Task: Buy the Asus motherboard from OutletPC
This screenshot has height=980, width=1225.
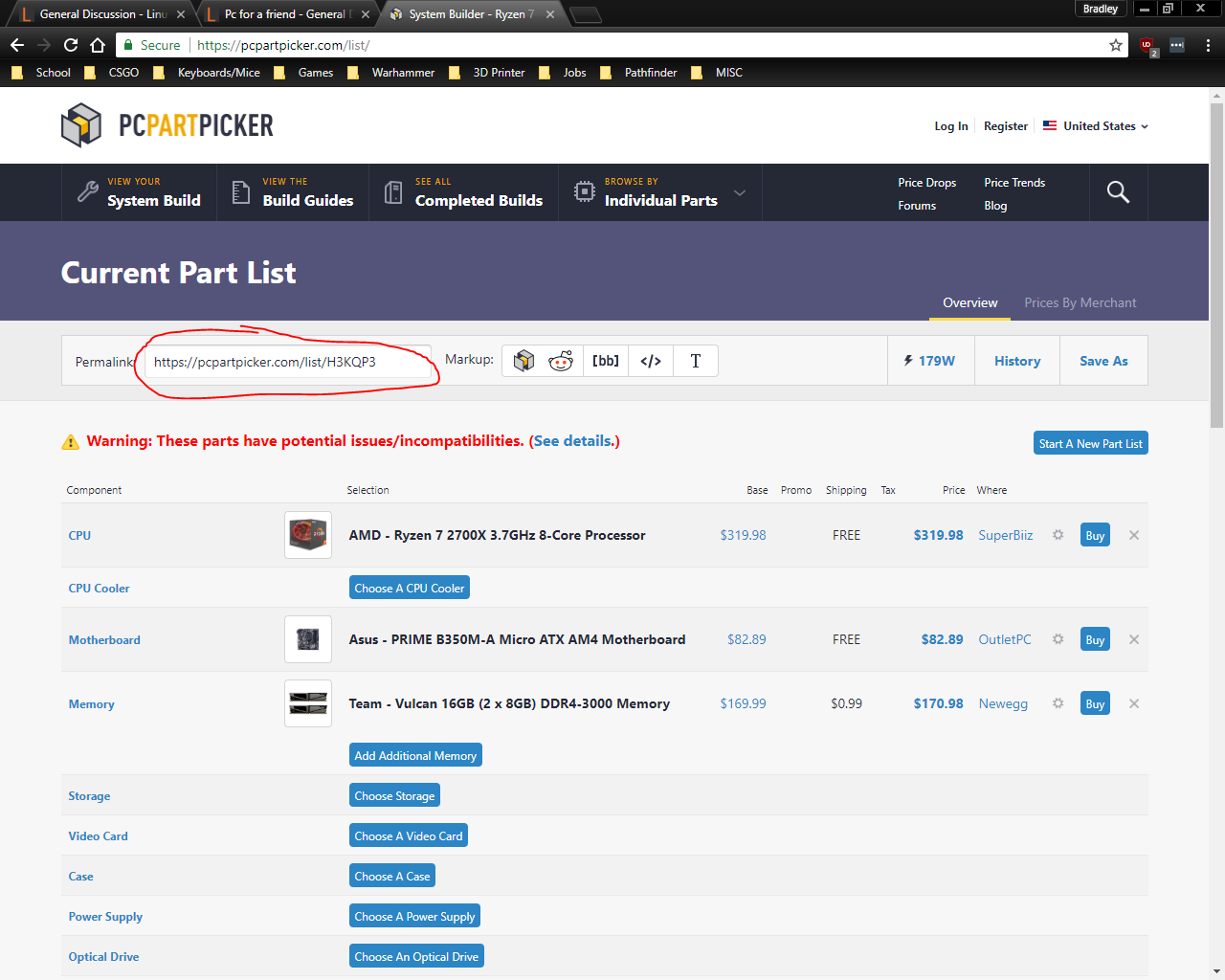Action: pyautogui.click(x=1095, y=639)
